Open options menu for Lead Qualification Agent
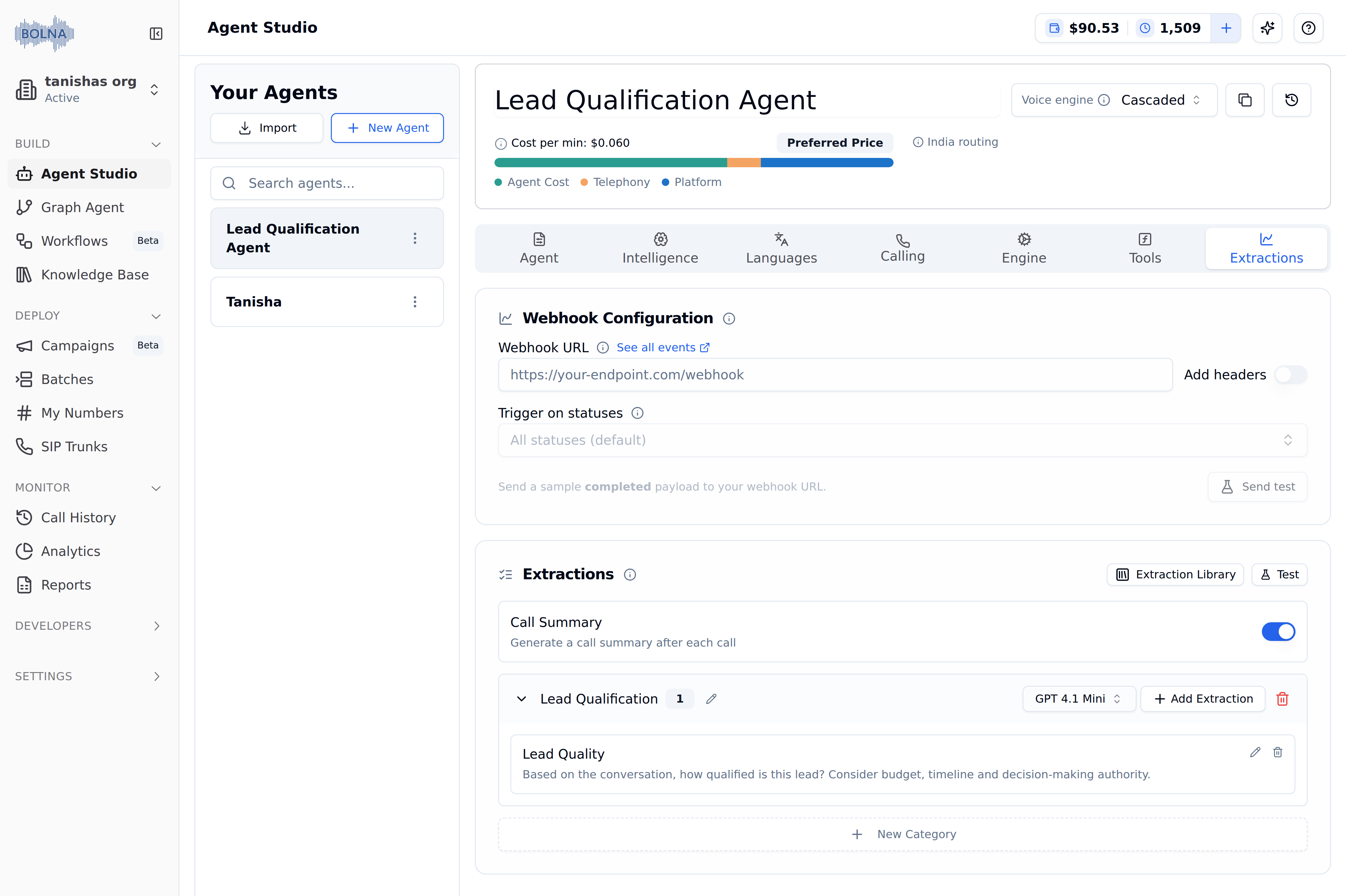This screenshot has height=896, width=1346. (x=415, y=238)
